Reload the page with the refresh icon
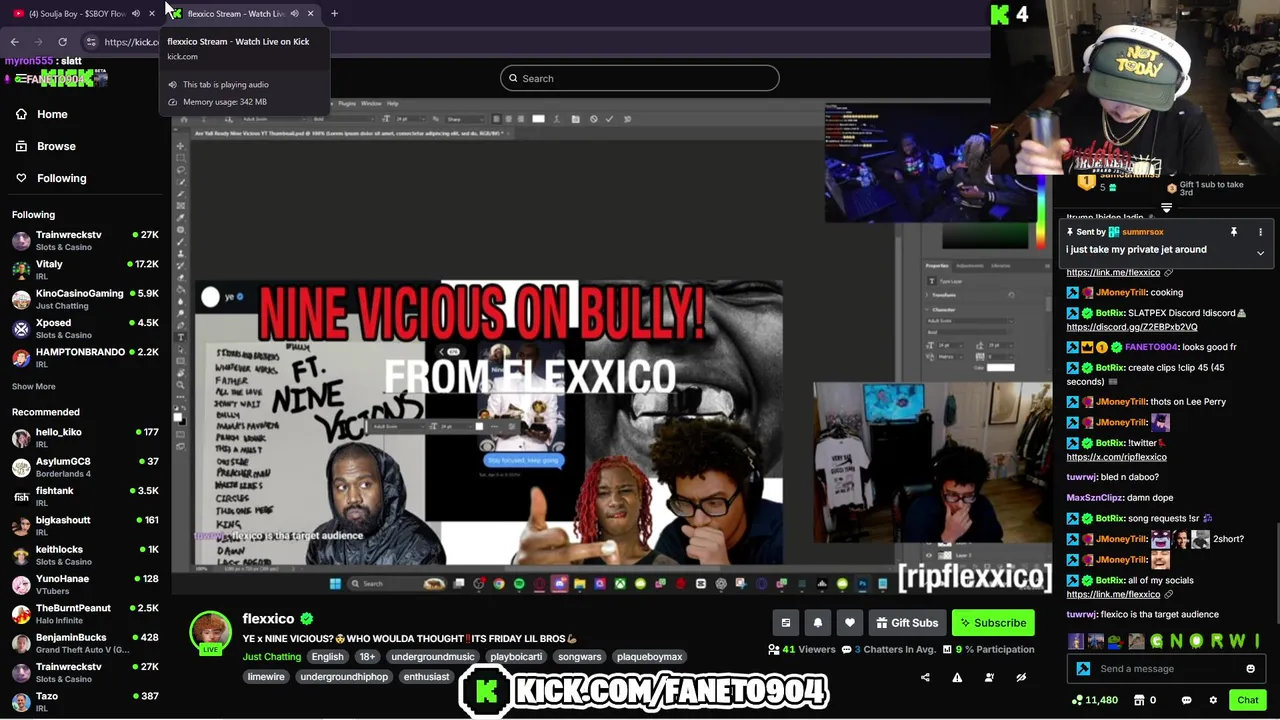The height and width of the screenshot is (720, 1280). click(x=62, y=42)
